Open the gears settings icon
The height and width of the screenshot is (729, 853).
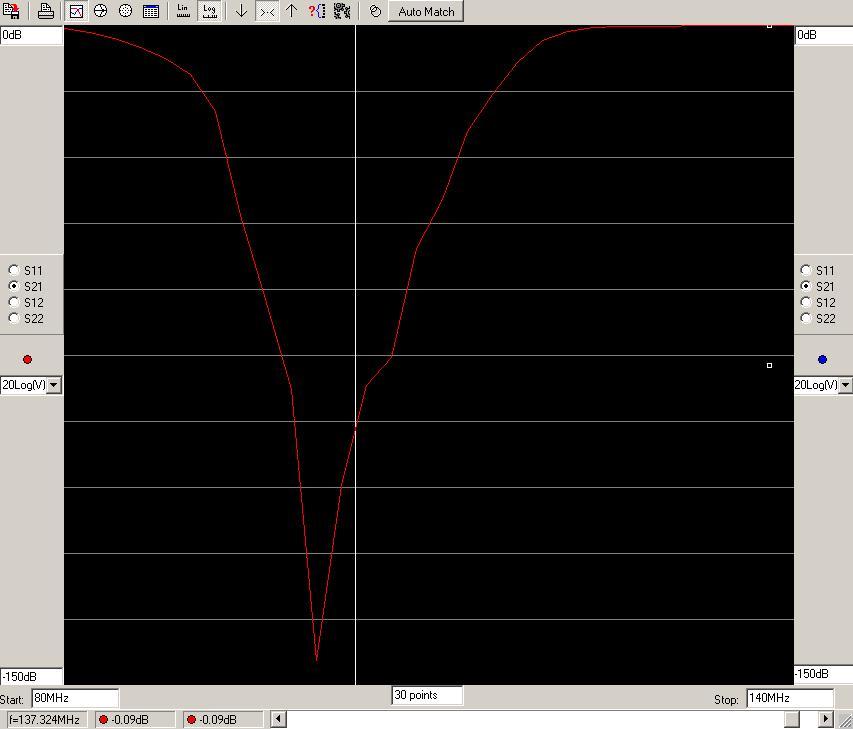[342, 11]
